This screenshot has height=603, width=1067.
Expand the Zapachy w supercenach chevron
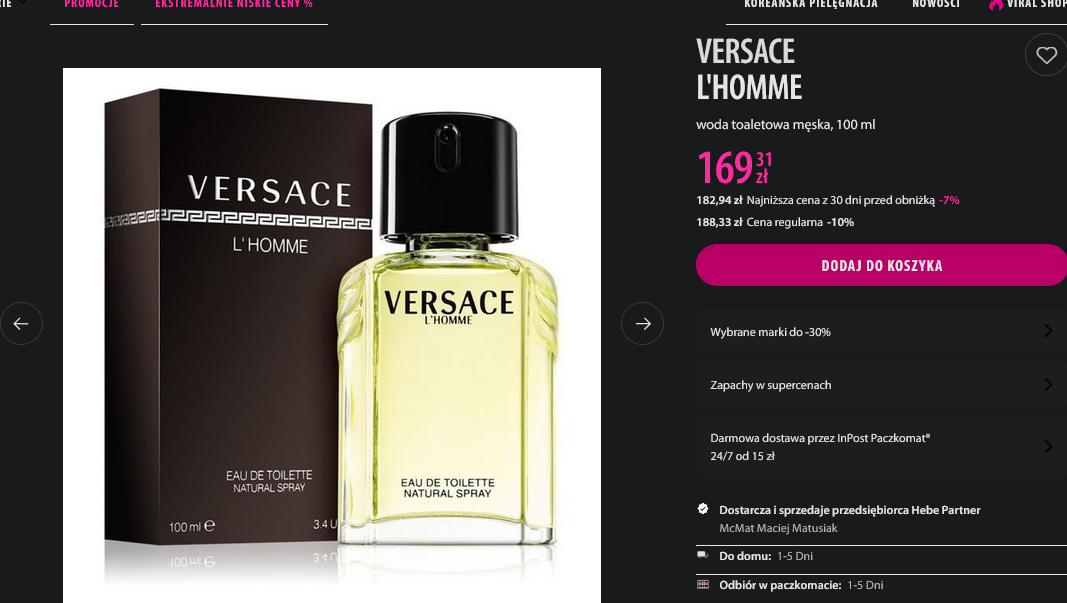pyautogui.click(x=1048, y=385)
